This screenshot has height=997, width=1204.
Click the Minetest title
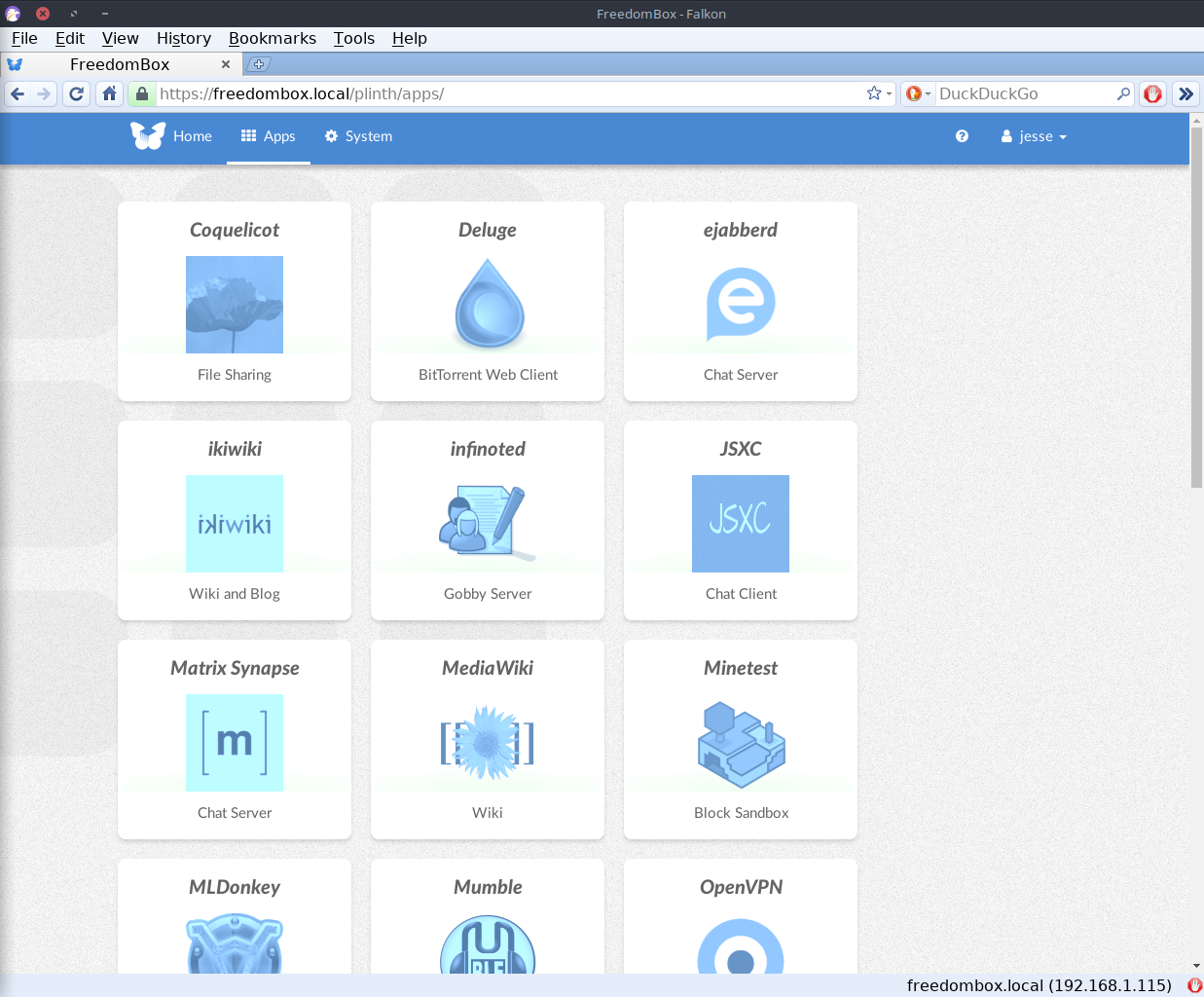tap(741, 668)
